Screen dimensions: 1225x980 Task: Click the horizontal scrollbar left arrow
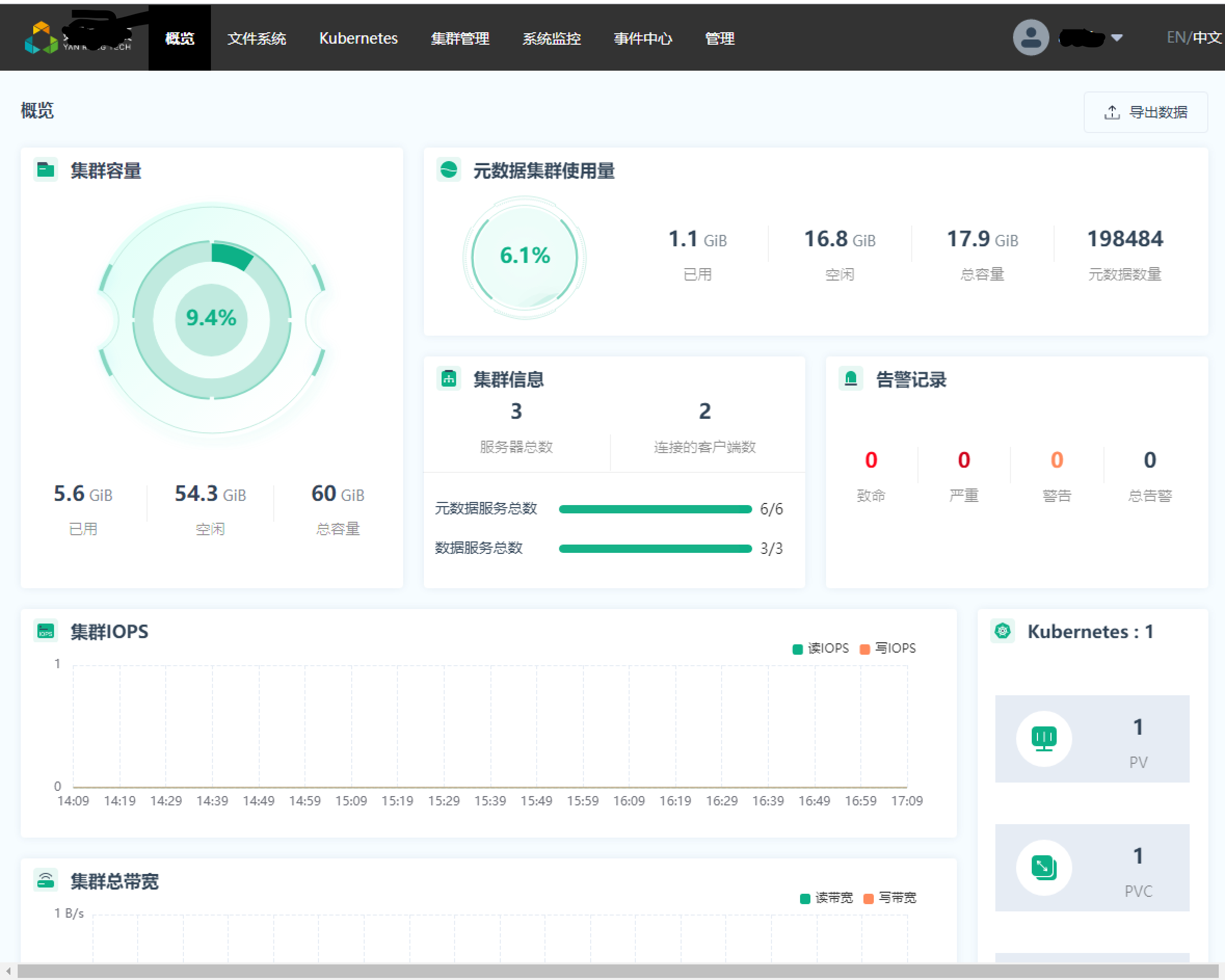click(x=8, y=972)
